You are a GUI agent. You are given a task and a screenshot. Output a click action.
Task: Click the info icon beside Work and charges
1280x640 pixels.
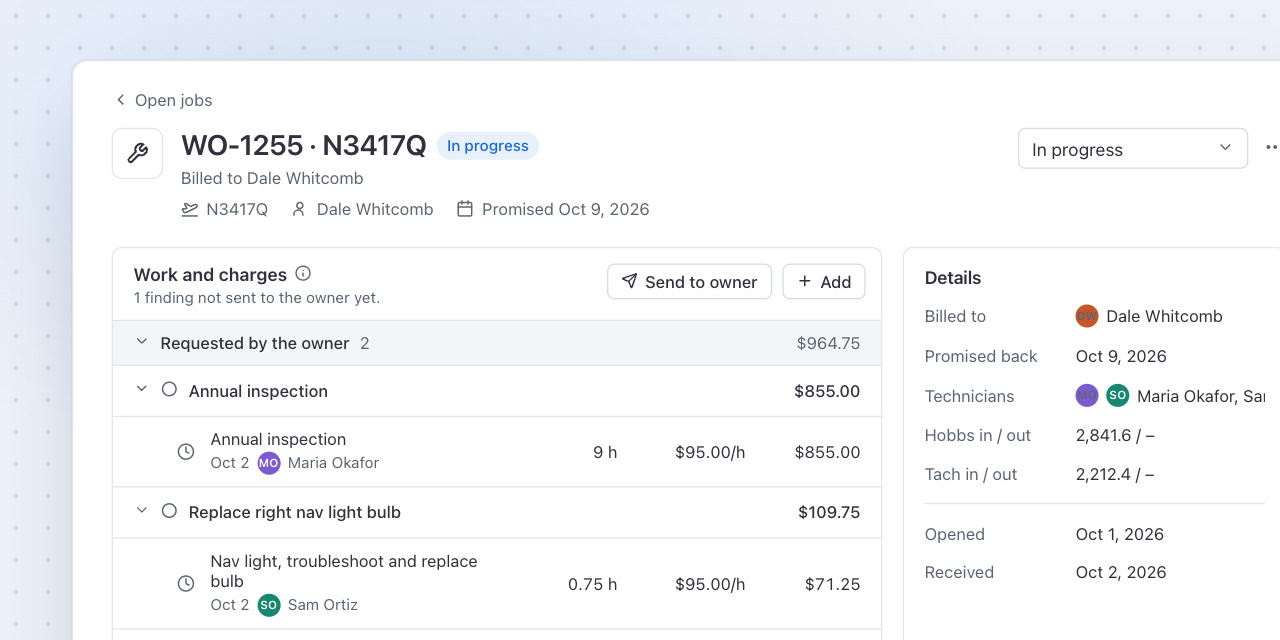[303, 273]
